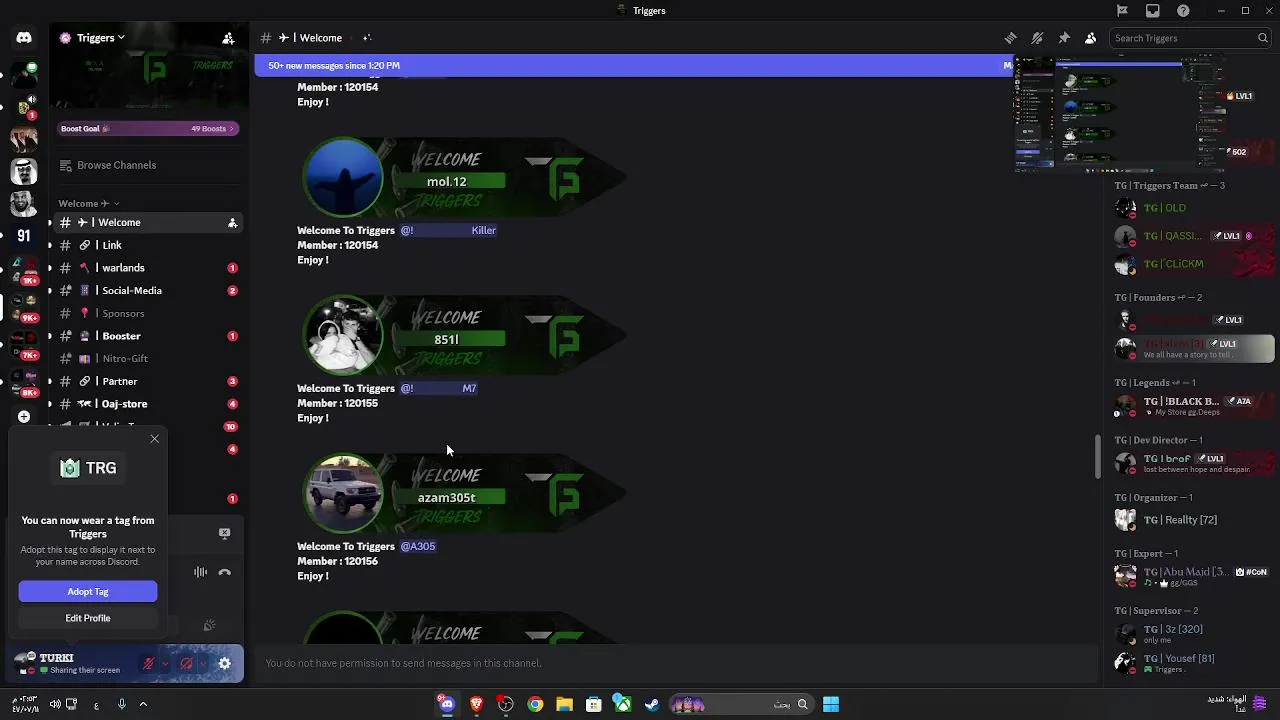
Task: Disconnect from voice call icon
Action: tap(224, 572)
